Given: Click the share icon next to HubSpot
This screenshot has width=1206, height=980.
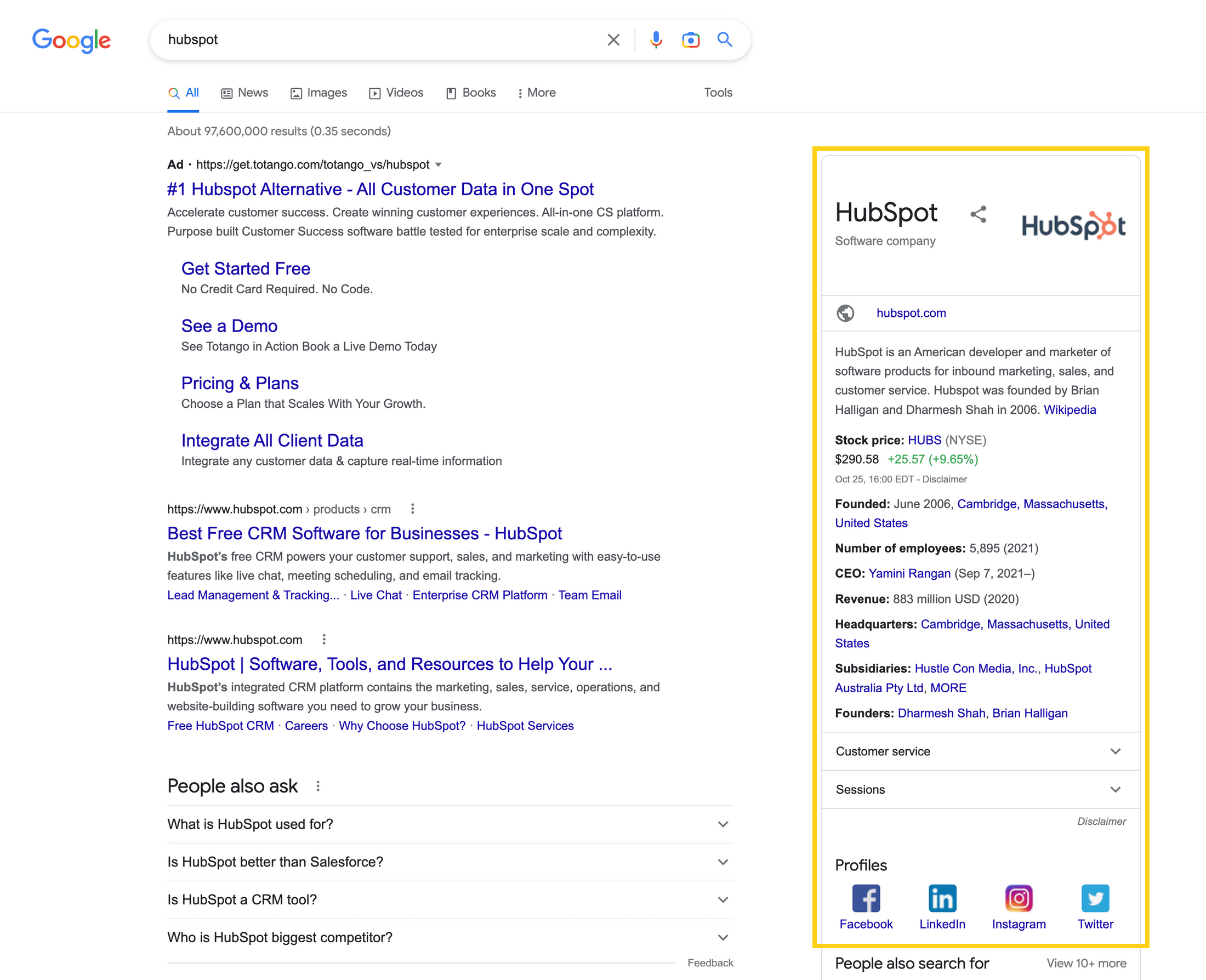Looking at the screenshot, I should (x=978, y=214).
